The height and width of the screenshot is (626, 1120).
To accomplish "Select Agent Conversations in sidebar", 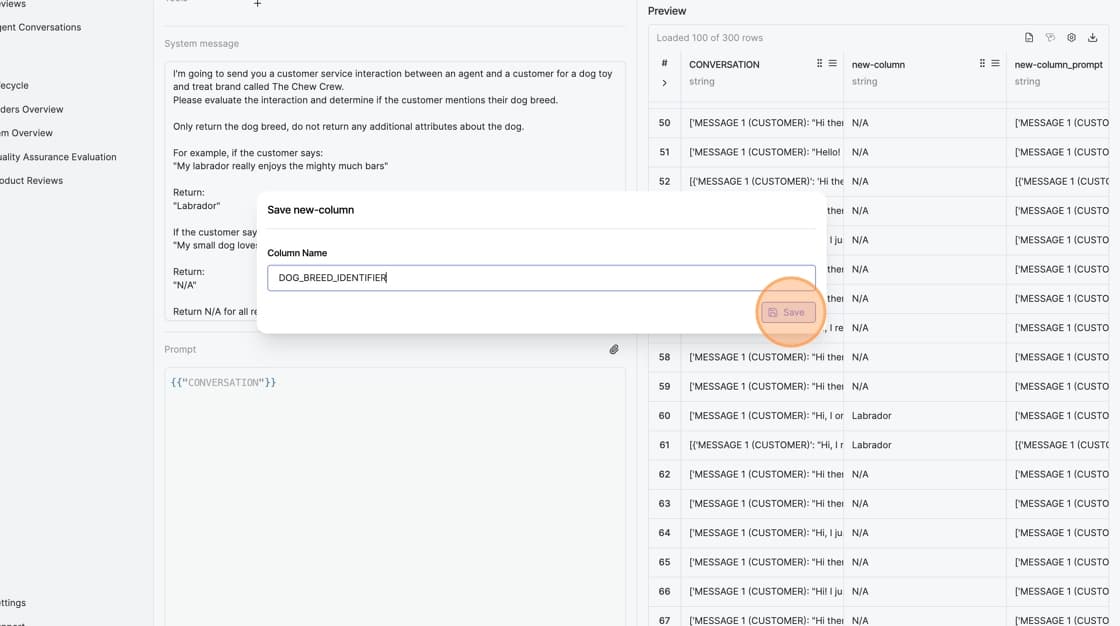I will [x=40, y=27].
